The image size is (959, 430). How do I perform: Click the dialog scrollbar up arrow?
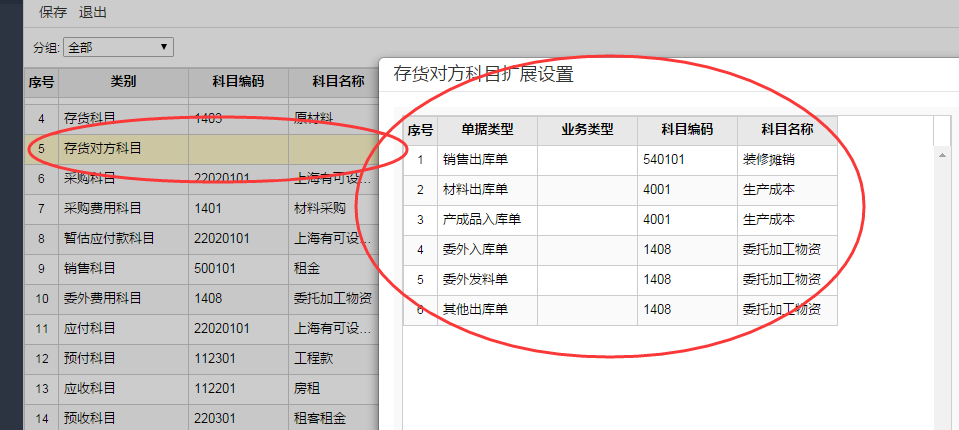[942, 154]
